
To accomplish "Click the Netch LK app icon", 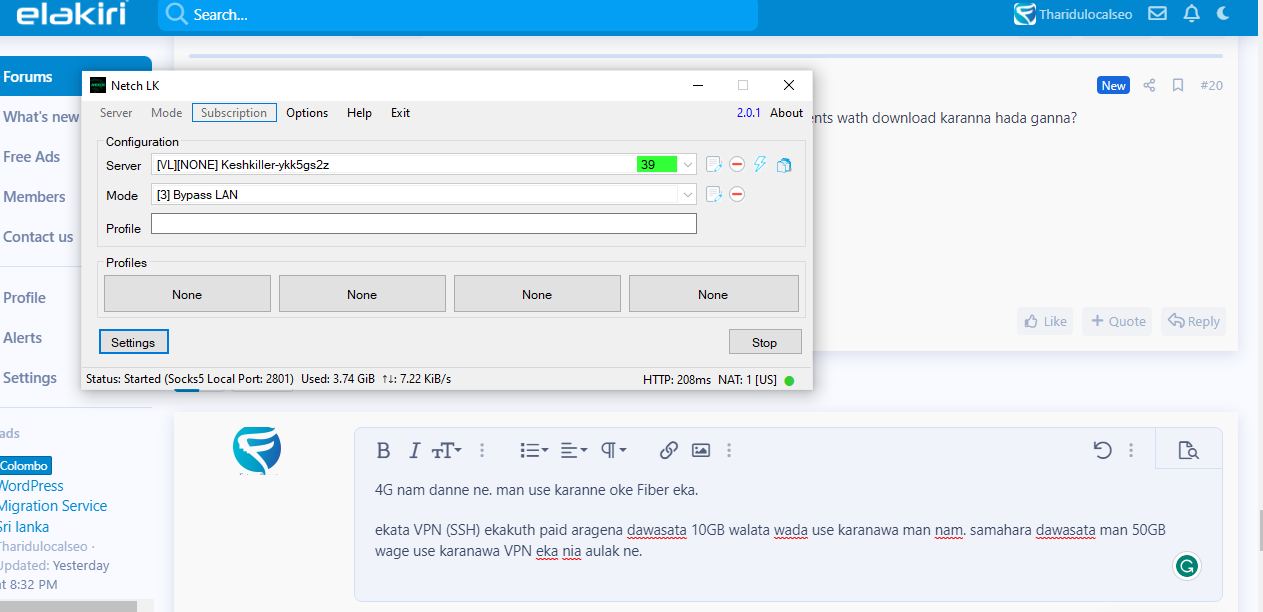I will 98,85.
